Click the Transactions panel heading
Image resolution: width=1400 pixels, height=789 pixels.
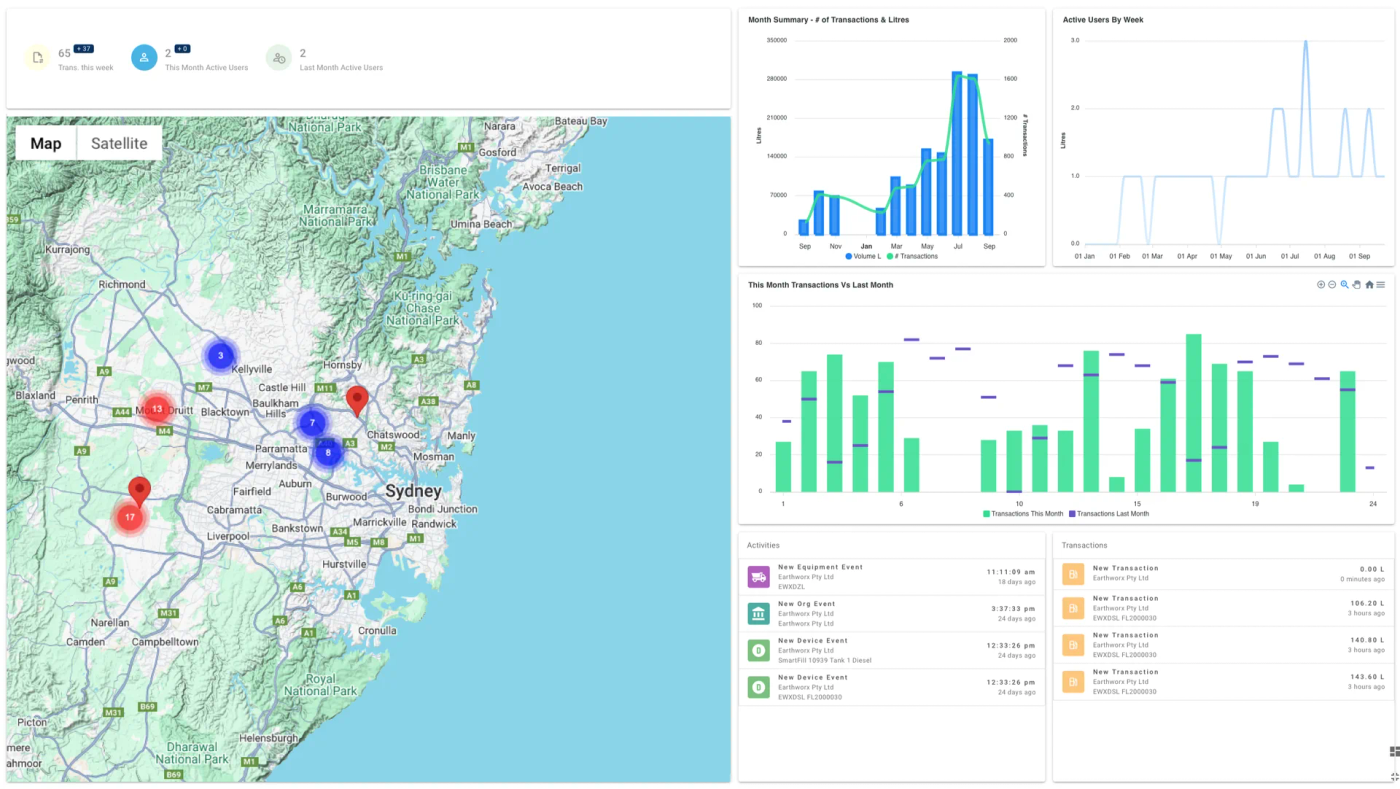pos(1084,546)
